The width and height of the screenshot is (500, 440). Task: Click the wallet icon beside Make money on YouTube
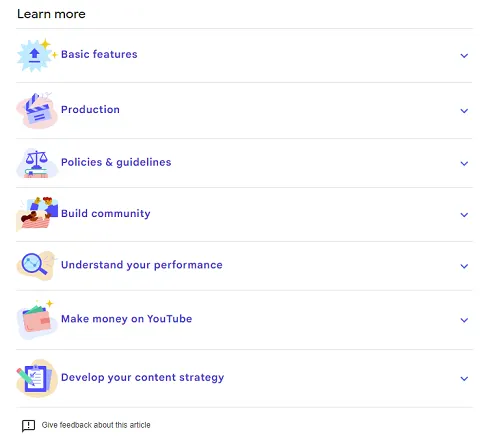tap(37, 319)
